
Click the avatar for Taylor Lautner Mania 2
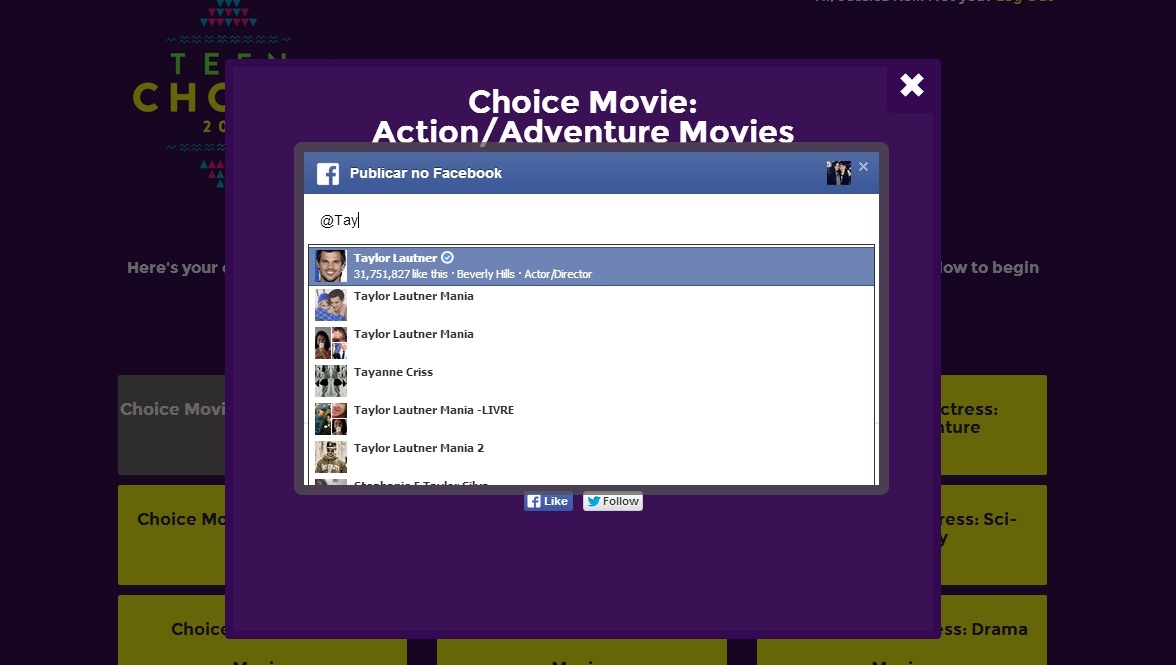point(331,457)
